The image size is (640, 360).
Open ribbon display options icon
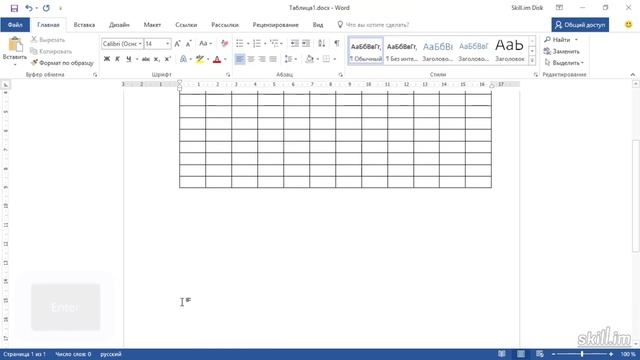click(560, 8)
